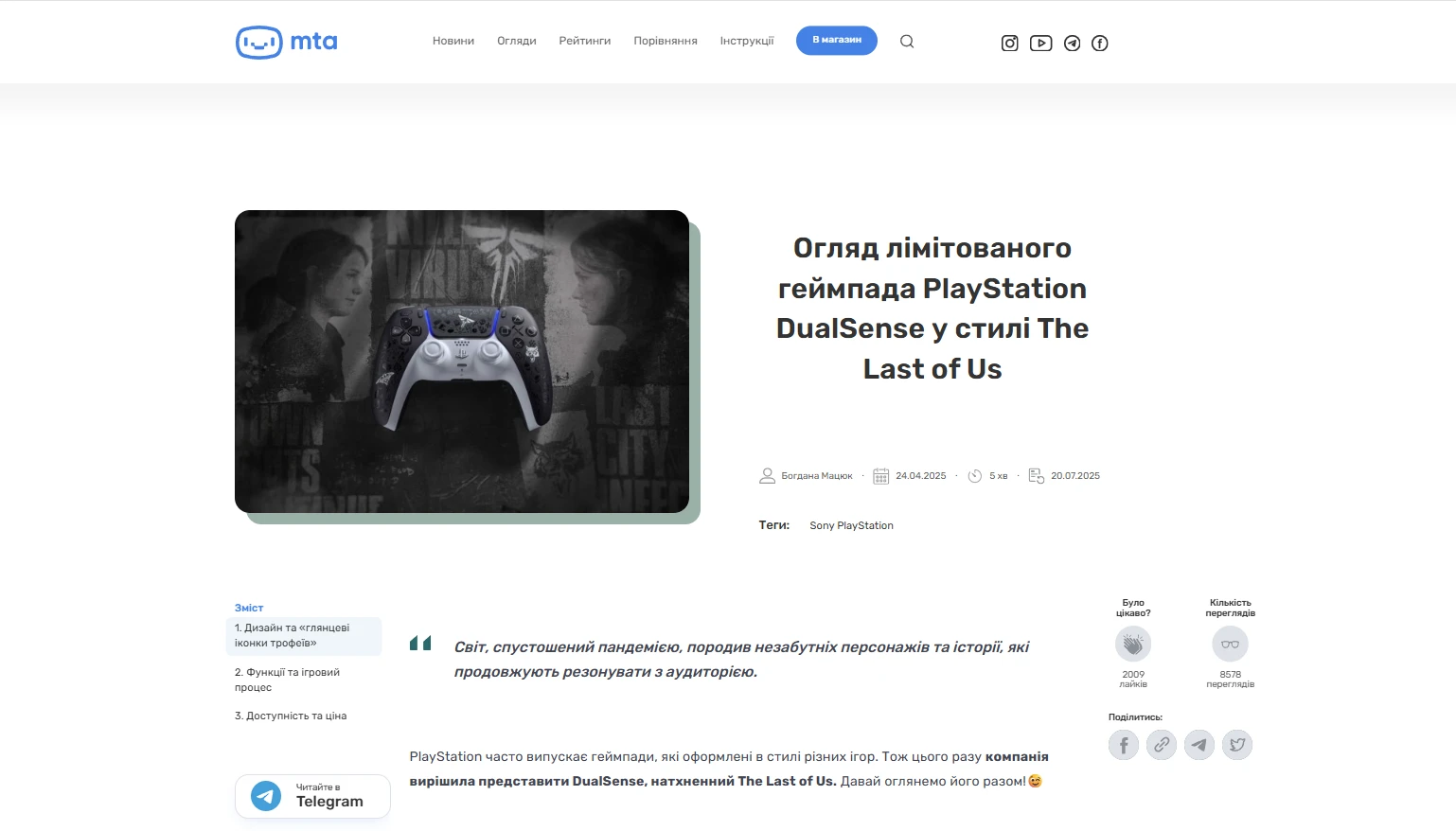Open the Telegram icon in the header
This screenshot has width=1456, height=831.
tap(1072, 43)
